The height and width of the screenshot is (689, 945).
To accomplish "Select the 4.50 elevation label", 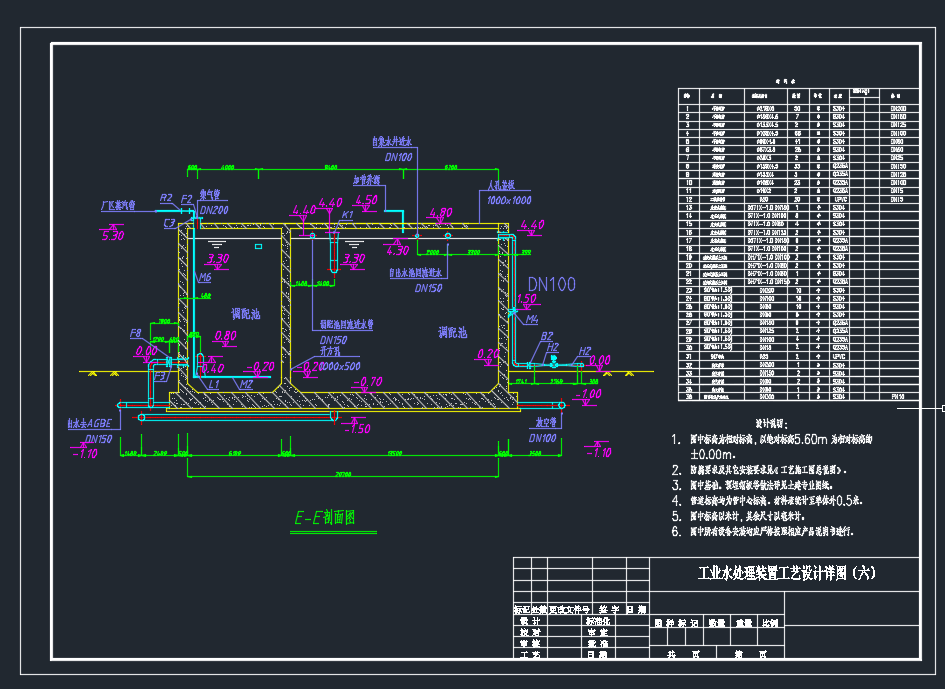I will (x=366, y=200).
